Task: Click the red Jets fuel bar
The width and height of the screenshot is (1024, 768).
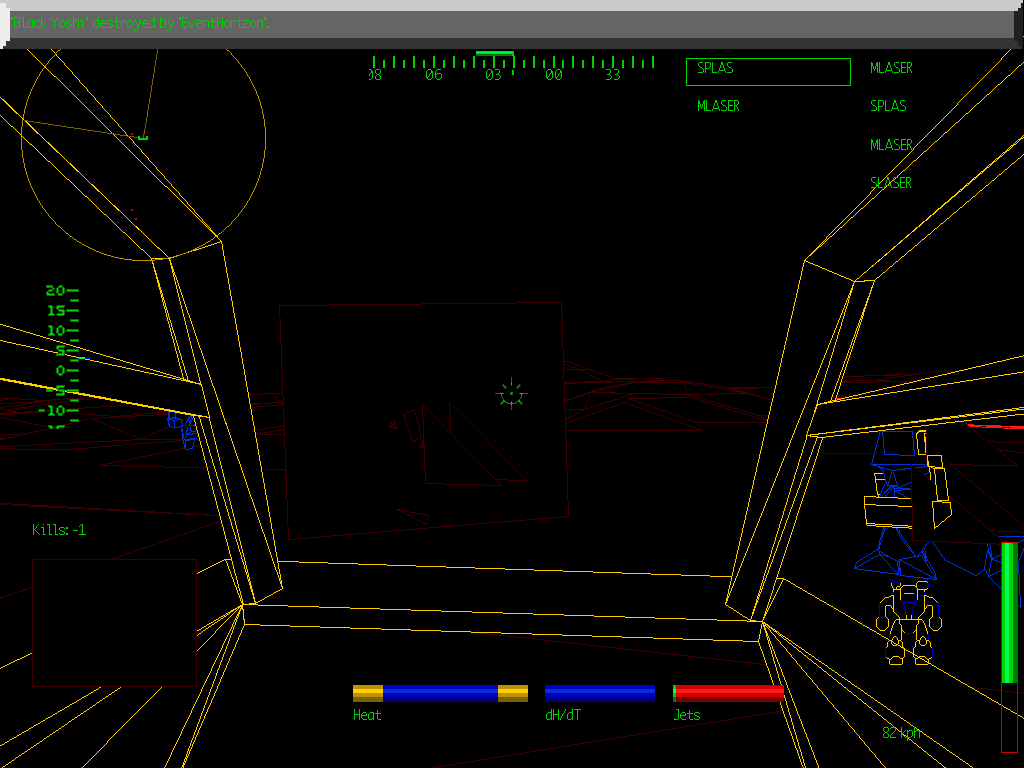Action: click(727, 691)
